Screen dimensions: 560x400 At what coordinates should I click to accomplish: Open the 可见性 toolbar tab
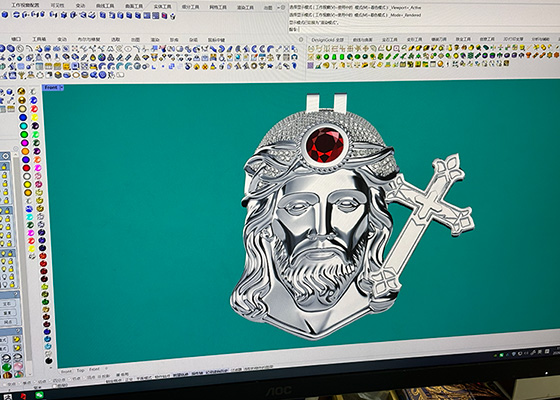(x=57, y=5)
